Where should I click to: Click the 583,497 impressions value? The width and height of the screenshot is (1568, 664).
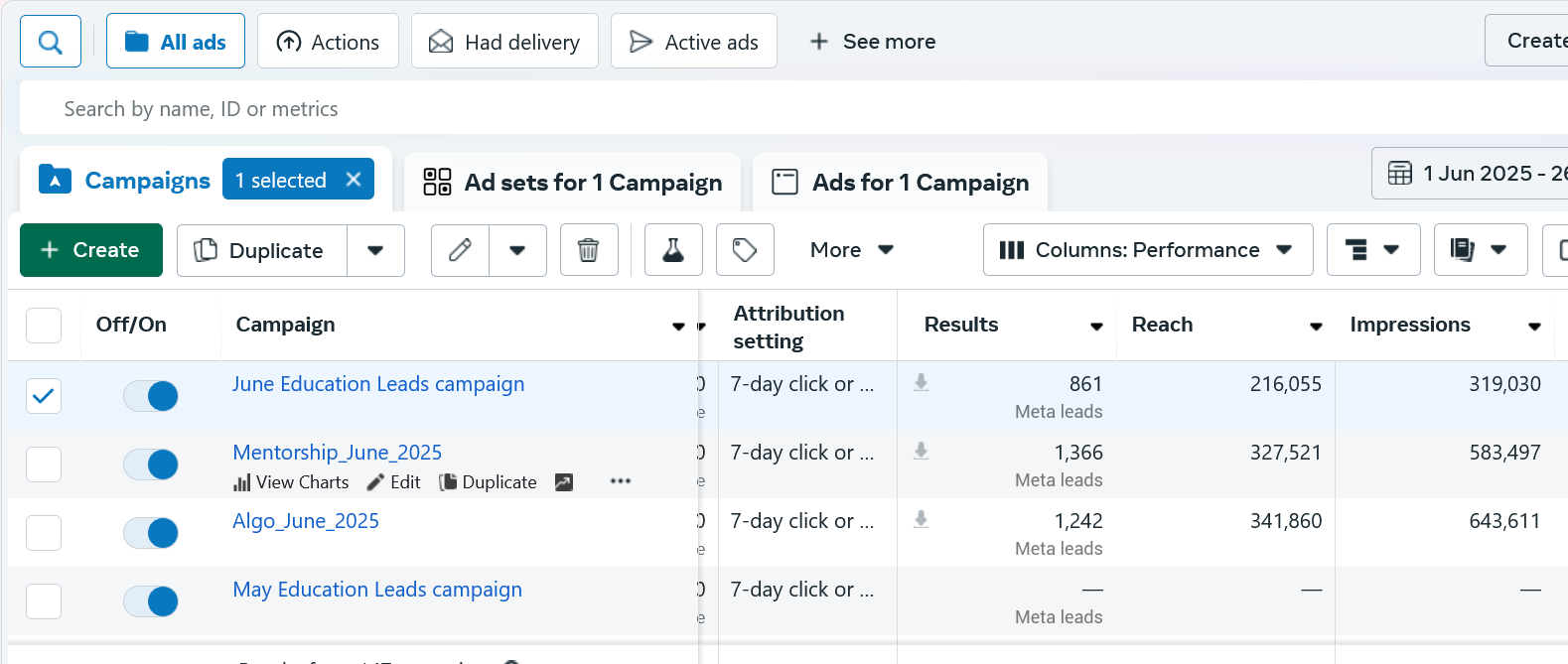coord(1505,453)
